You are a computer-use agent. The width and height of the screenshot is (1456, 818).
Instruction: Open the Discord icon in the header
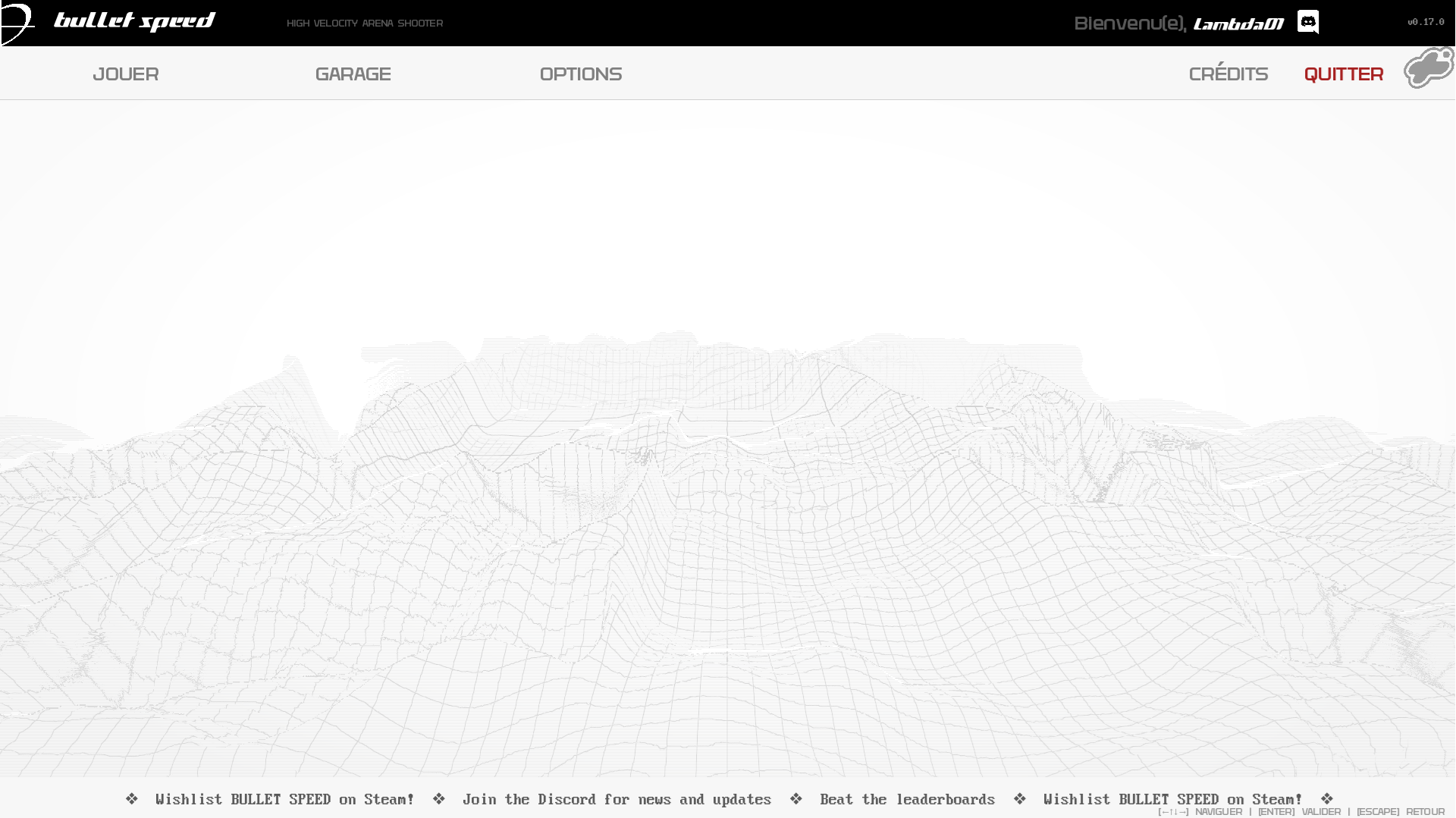pos(1308,22)
